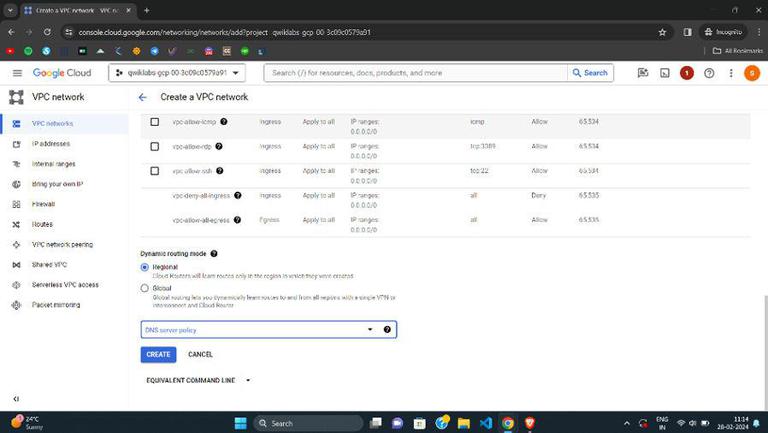Show help for vpc-allow-rdp rule
The height and width of the screenshot is (433, 768).
click(x=219, y=146)
